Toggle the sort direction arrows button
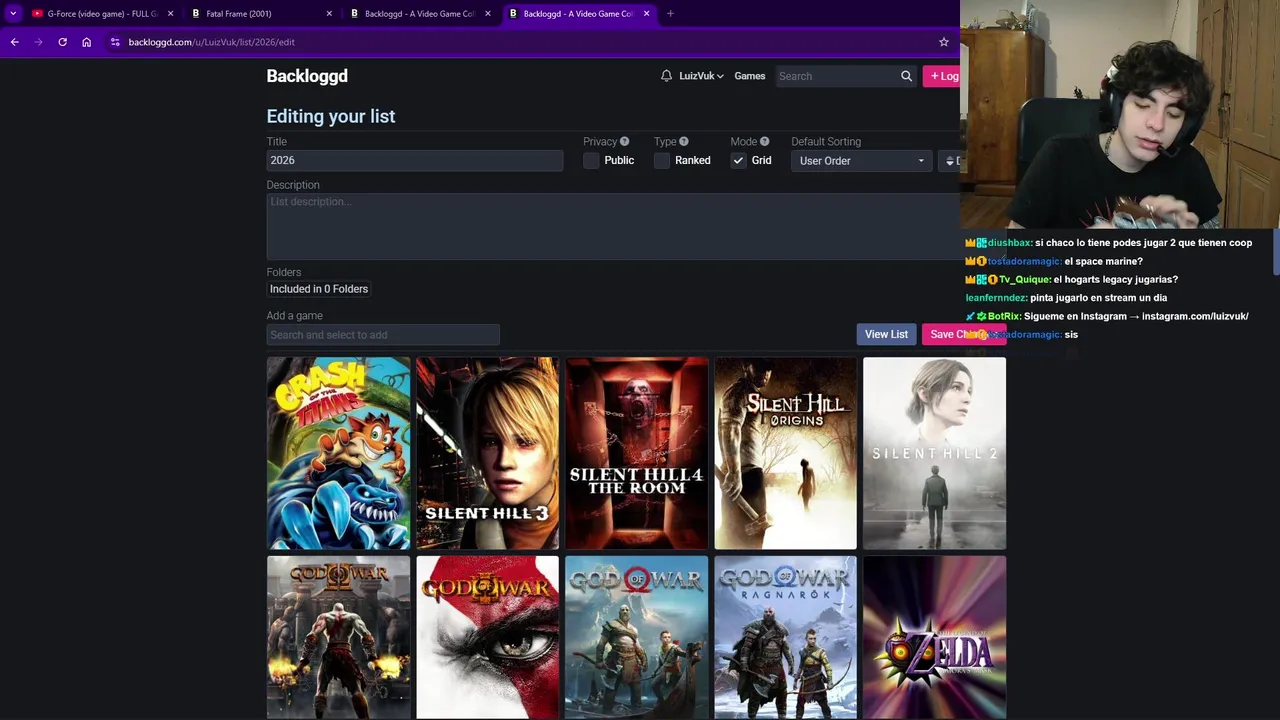The width and height of the screenshot is (1280, 720). (950, 161)
